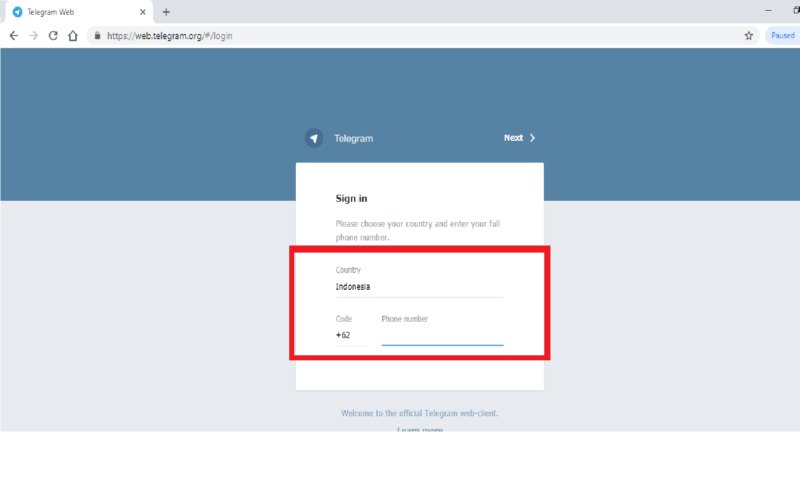Screen dimensions: 800x492
Task: Focus the Phone number input field
Action: 442,335
